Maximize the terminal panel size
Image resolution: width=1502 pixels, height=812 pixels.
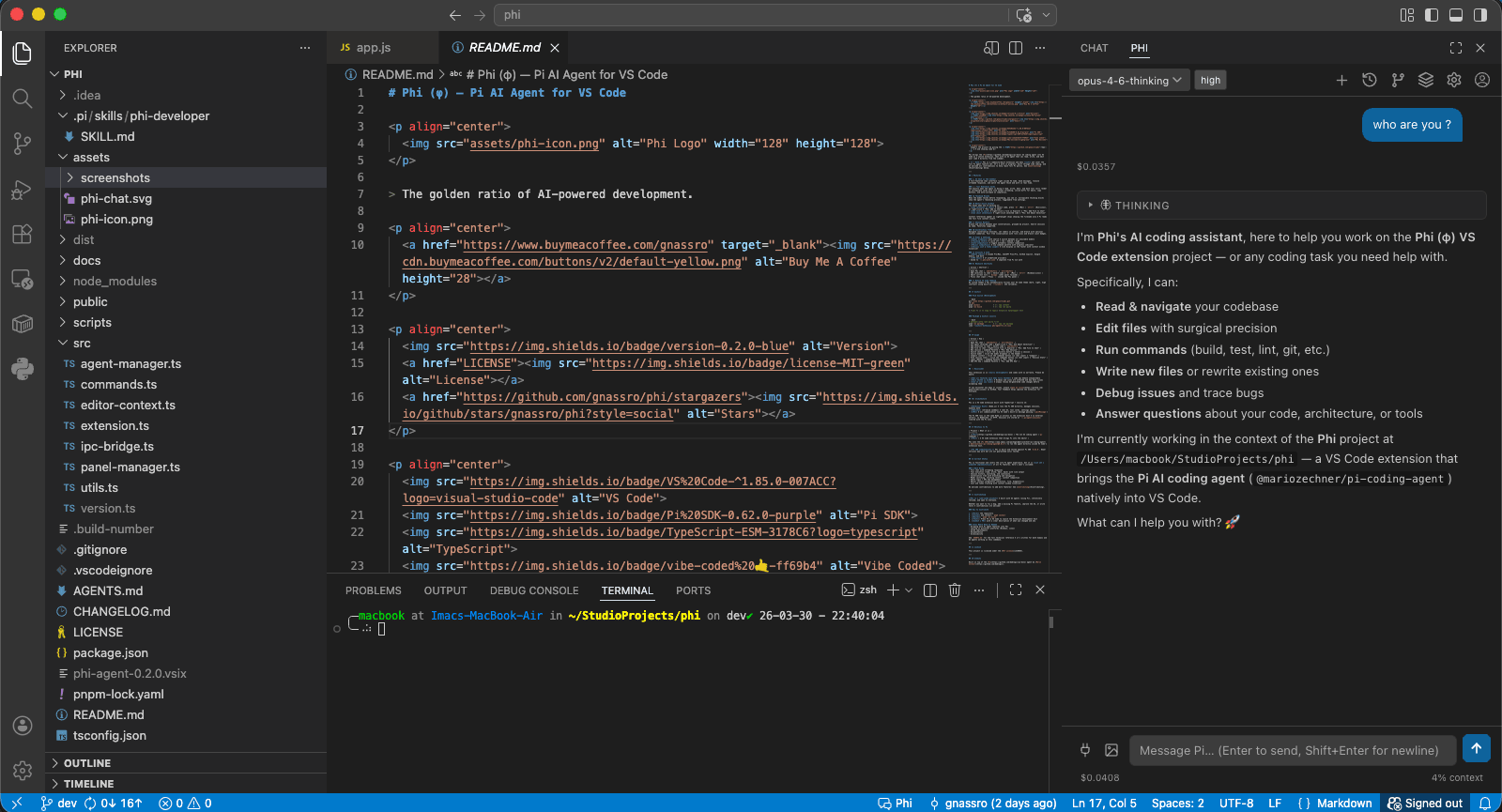point(1016,590)
